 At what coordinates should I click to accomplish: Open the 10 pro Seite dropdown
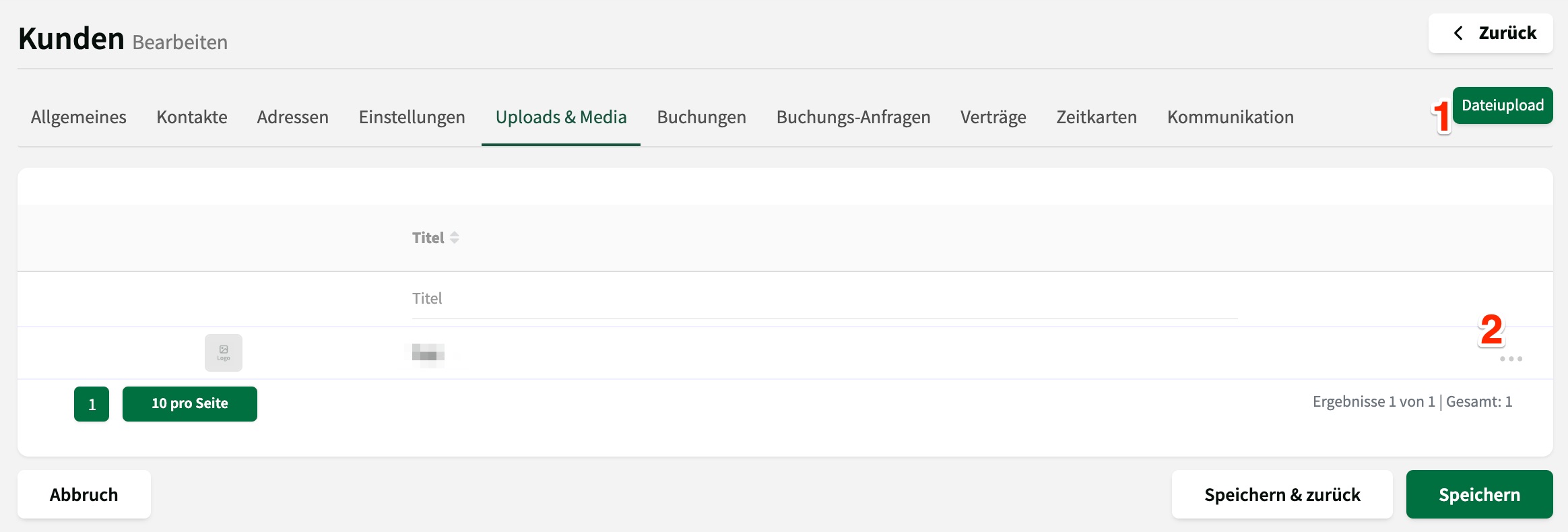[190, 404]
